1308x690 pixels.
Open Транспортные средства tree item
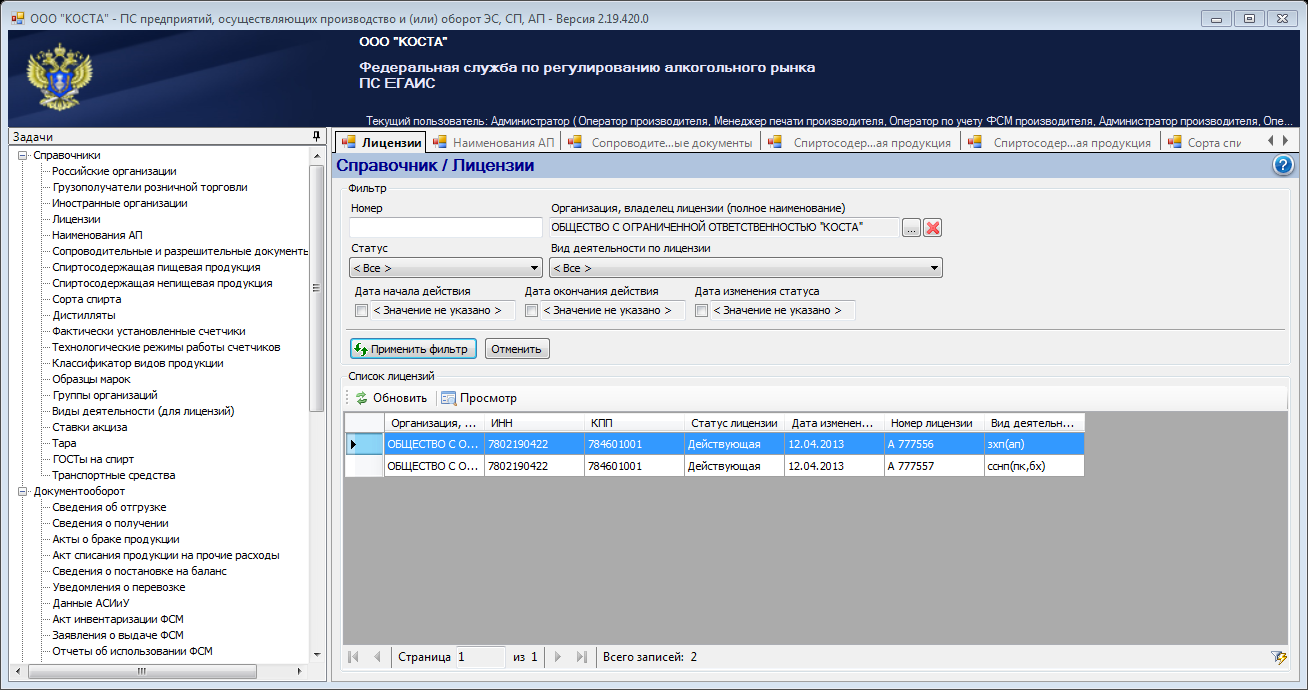point(114,475)
